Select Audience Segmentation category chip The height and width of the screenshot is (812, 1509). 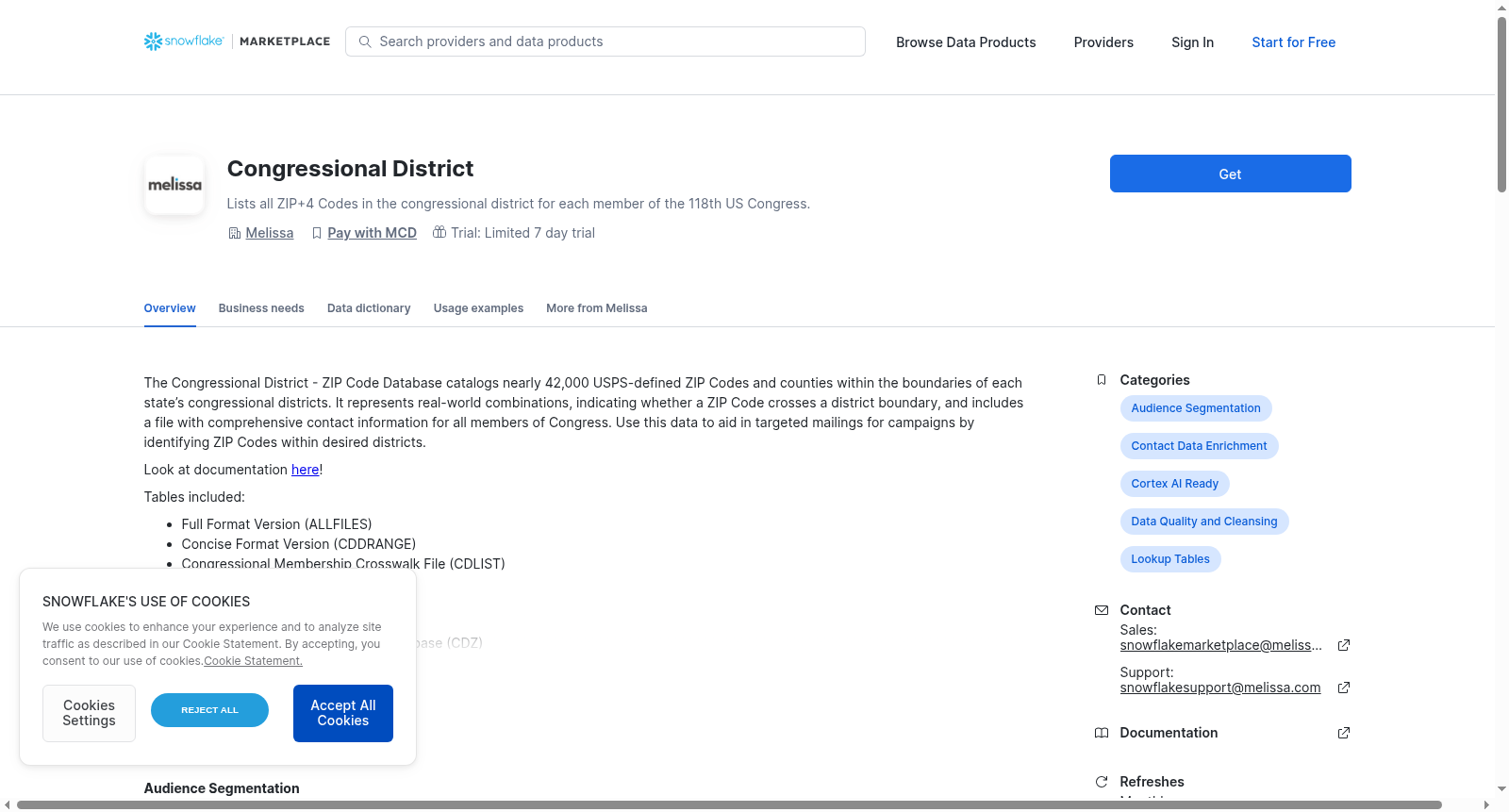(x=1196, y=408)
